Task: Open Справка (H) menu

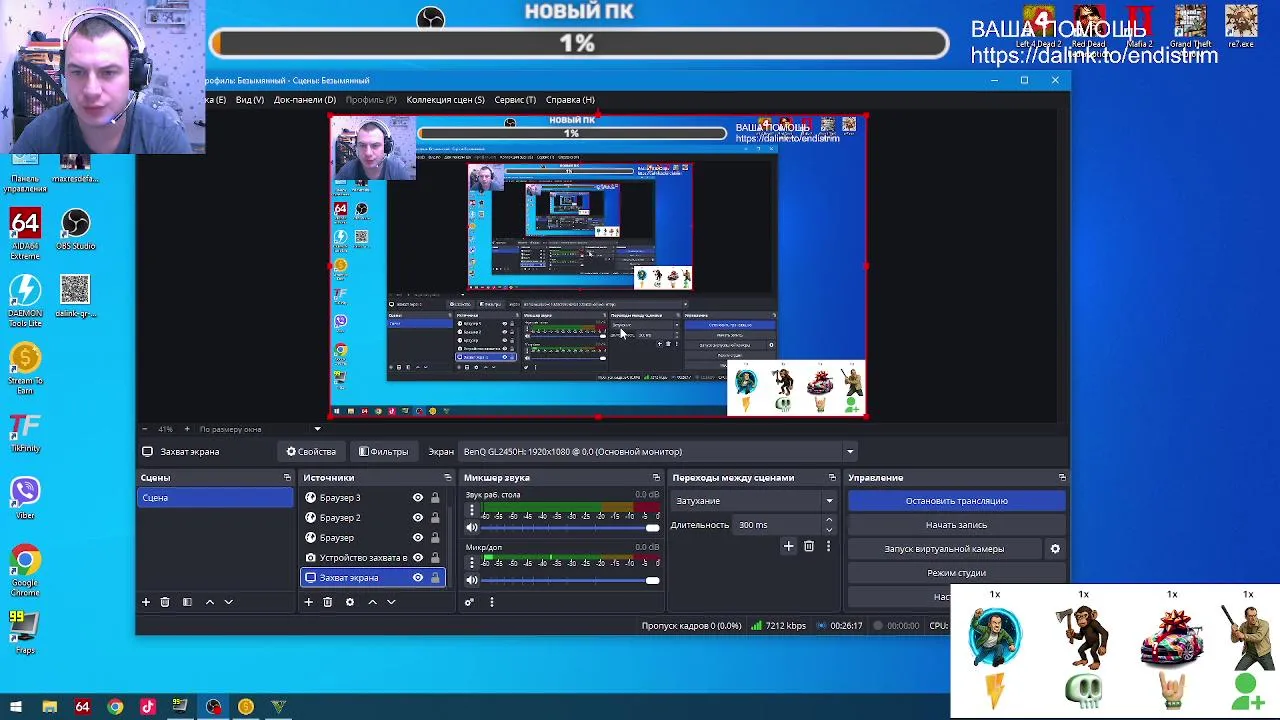Action: (570, 100)
